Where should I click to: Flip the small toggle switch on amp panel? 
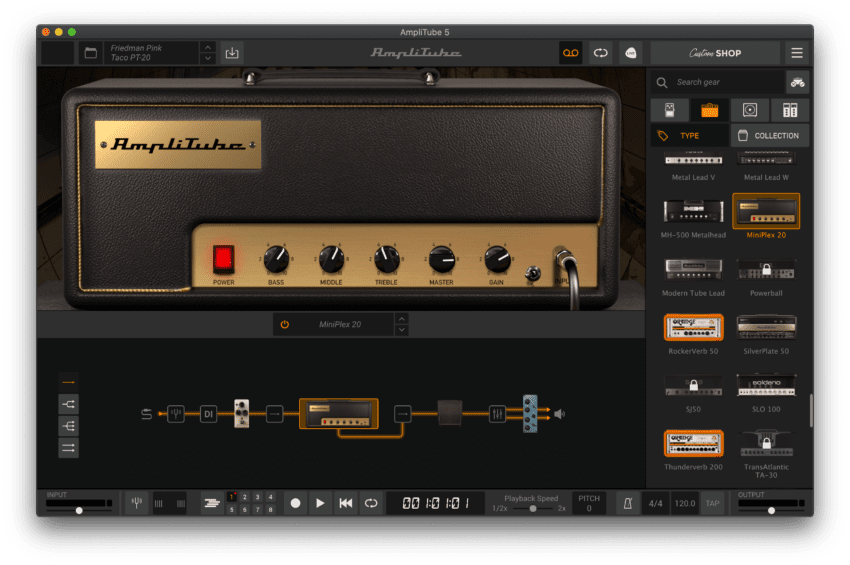point(532,273)
